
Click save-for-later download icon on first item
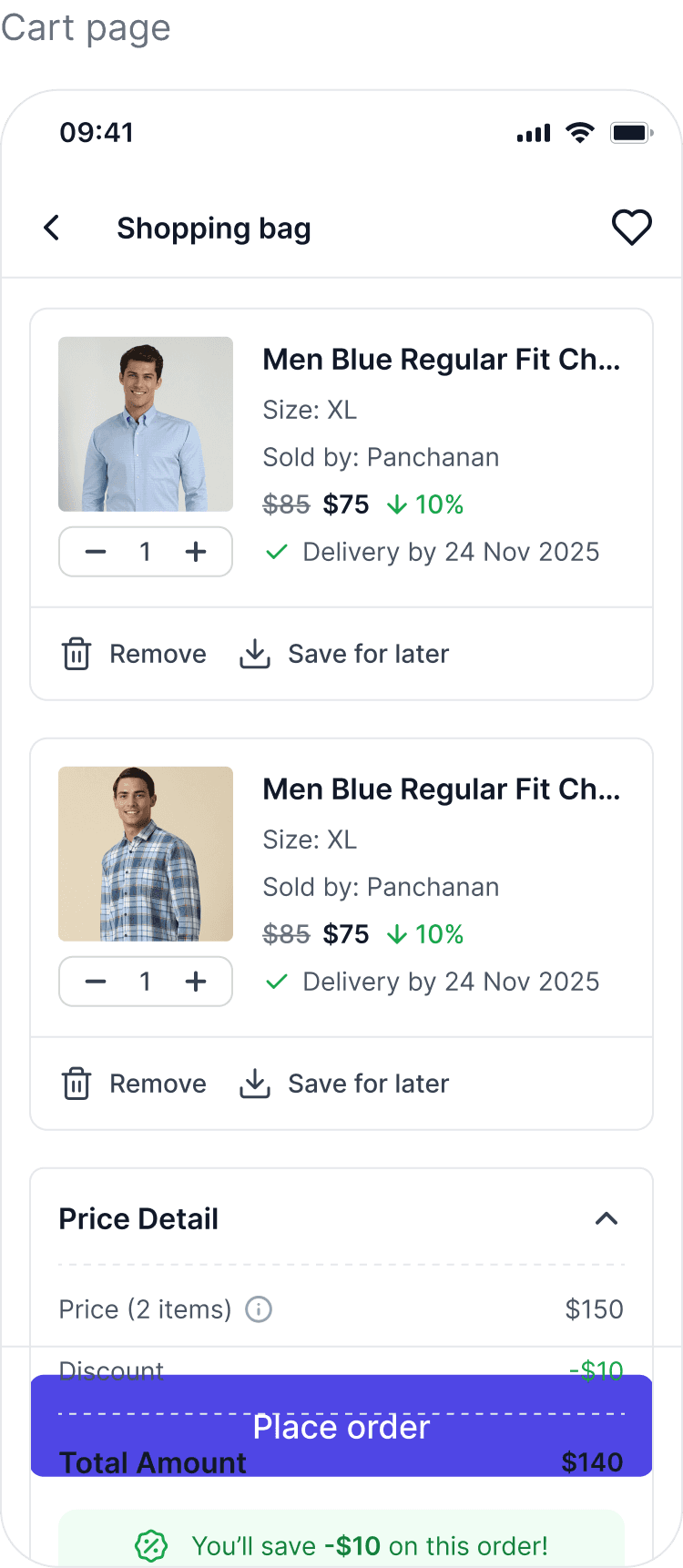coord(255,654)
